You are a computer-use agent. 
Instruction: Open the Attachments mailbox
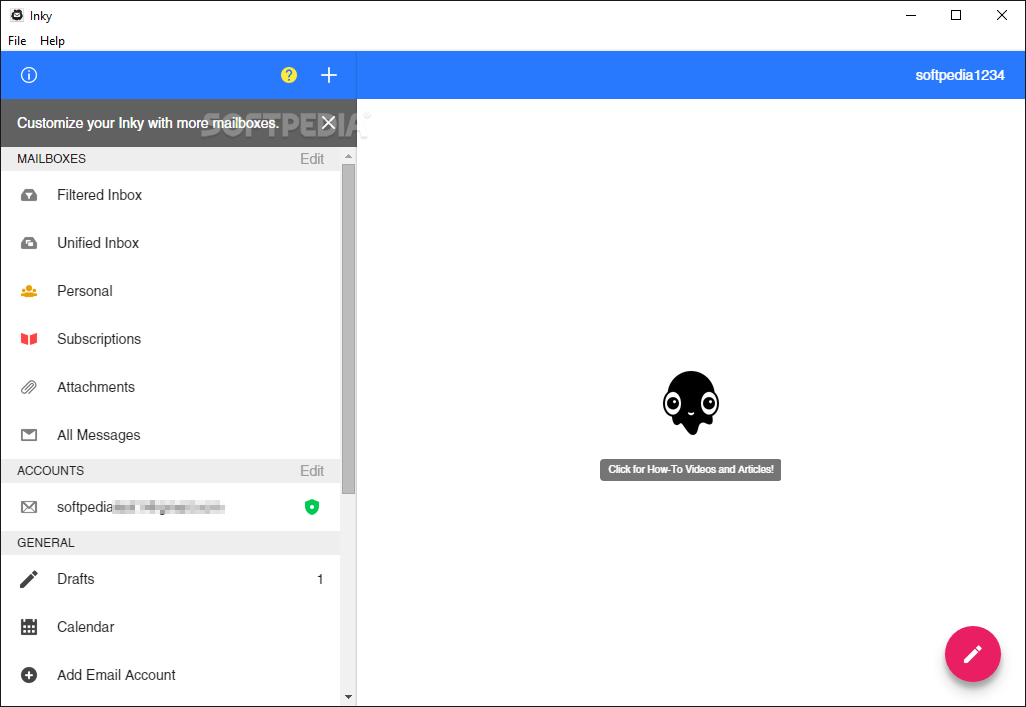[171, 387]
